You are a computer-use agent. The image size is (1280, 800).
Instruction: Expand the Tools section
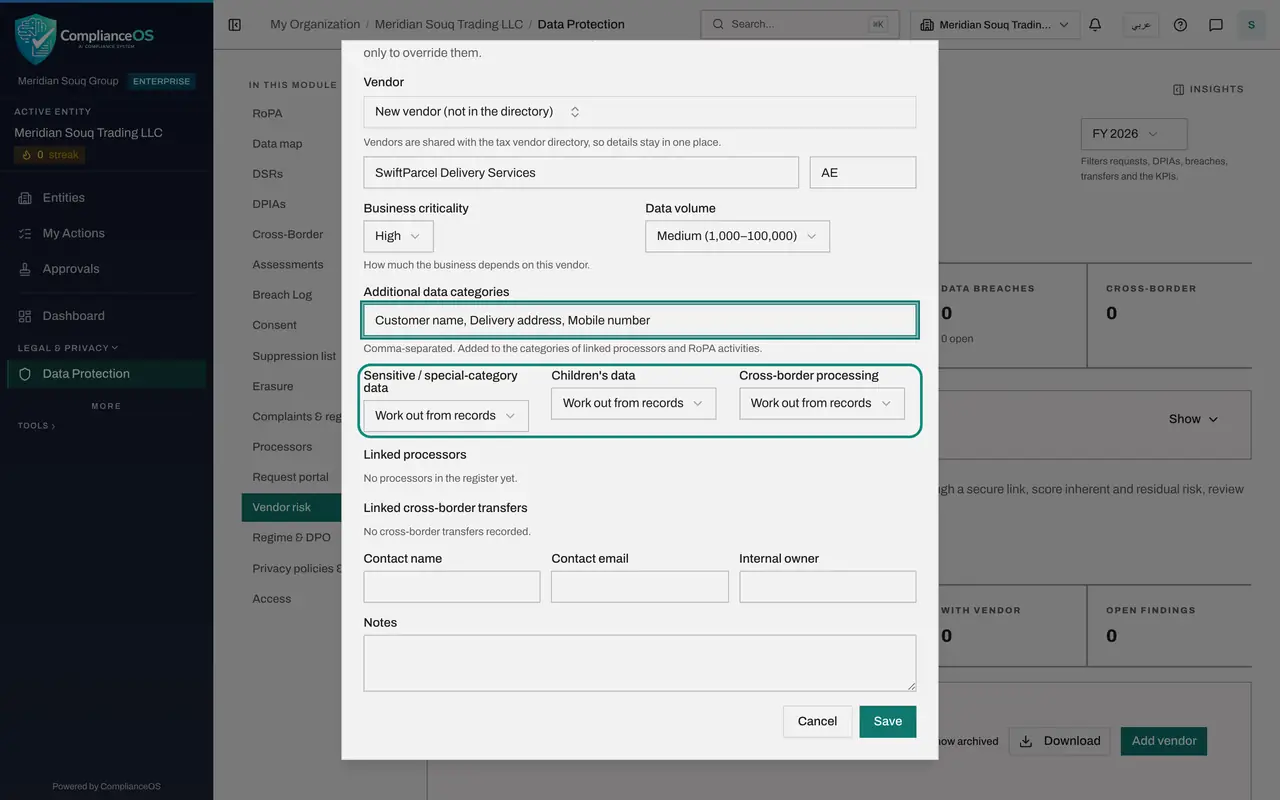pyautogui.click(x=36, y=426)
